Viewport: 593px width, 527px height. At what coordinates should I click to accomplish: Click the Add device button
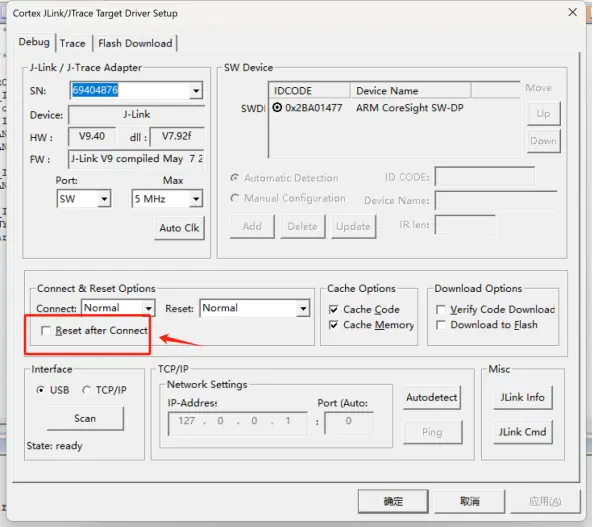click(x=252, y=227)
